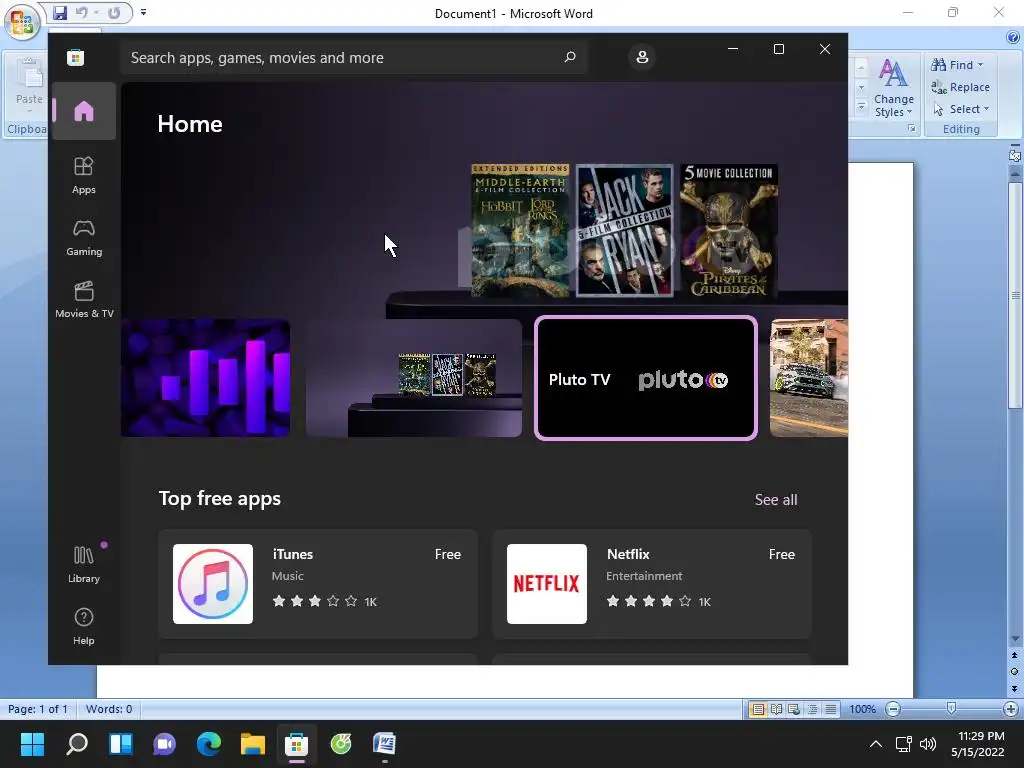
Task: Click the Word Office button
Action: (x=22, y=22)
